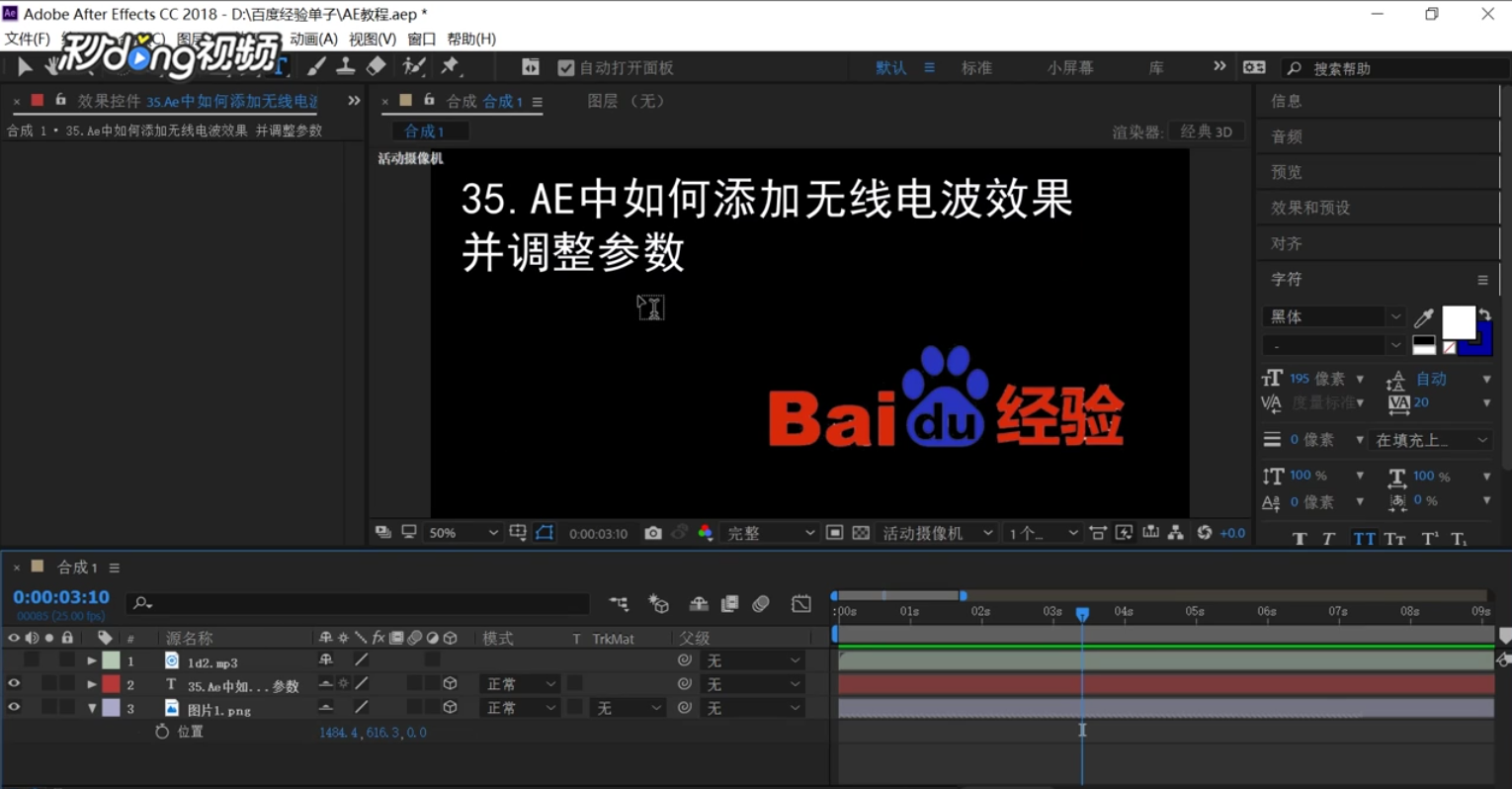
Task: Reset exposure in the viewer
Action: click(x=1204, y=533)
